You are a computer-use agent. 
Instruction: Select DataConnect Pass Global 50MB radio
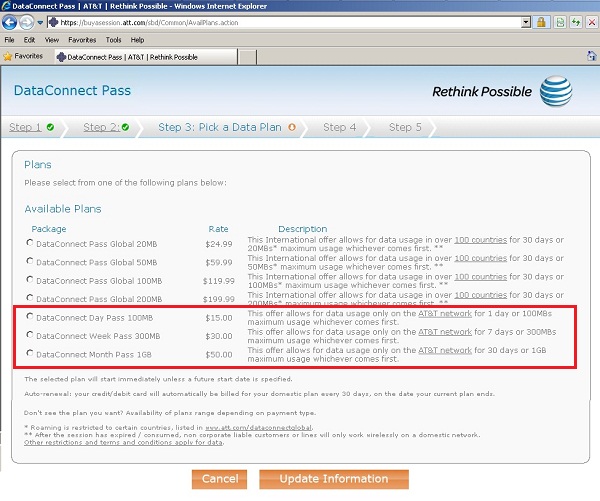pyautogui.click(x=29, y=261)
